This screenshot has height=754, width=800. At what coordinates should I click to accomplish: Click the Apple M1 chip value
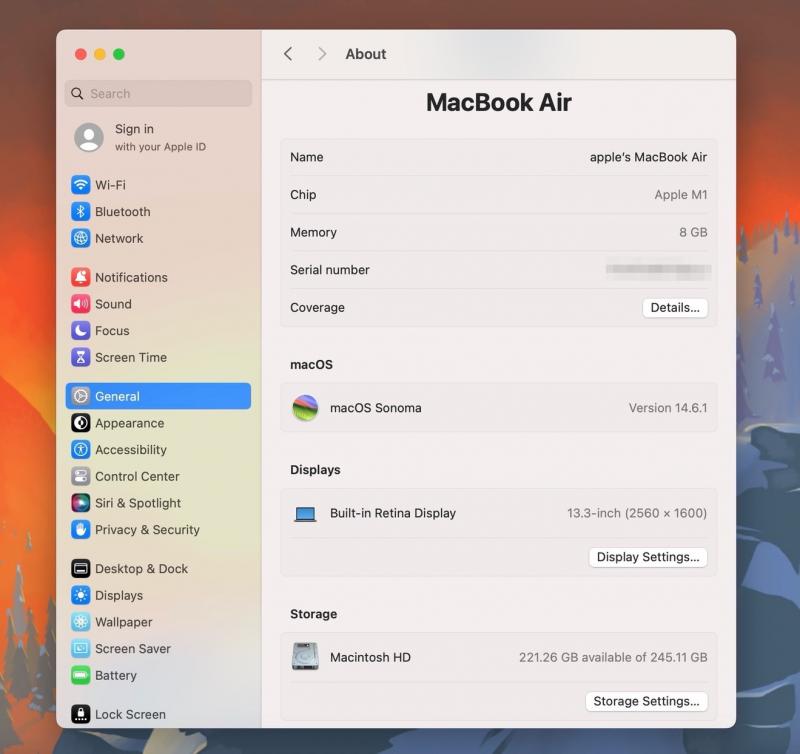pyautogui.click(x=681, y=195)
